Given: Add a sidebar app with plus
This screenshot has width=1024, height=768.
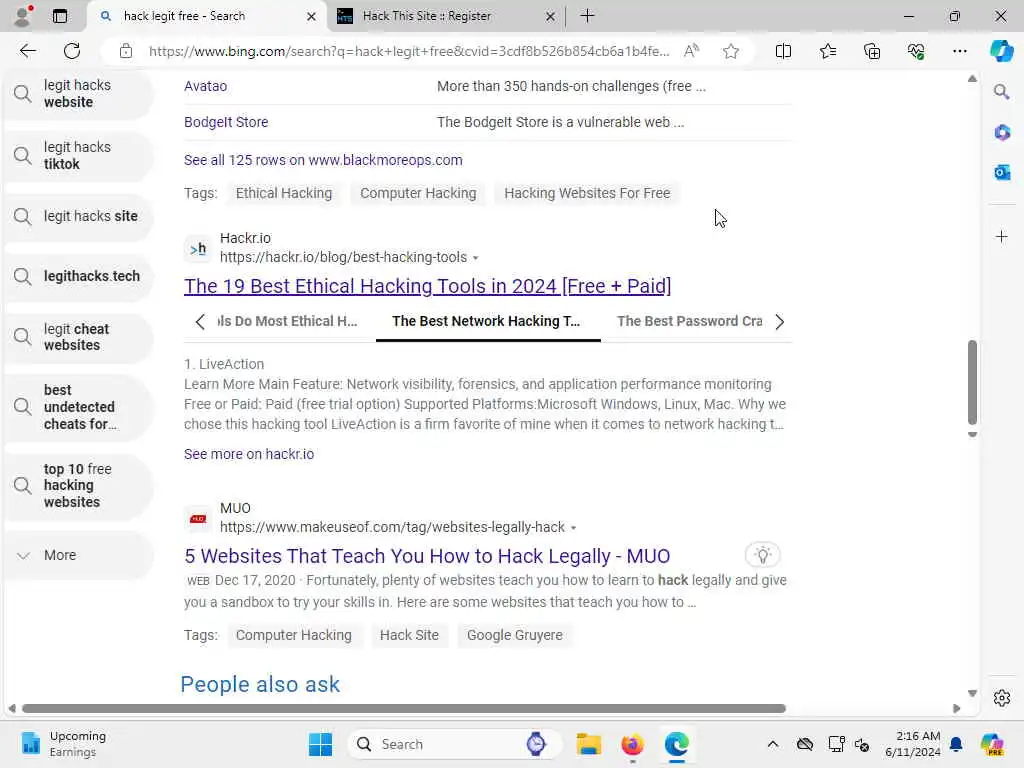Looking at the screenshot, I should coord(1002,236).
